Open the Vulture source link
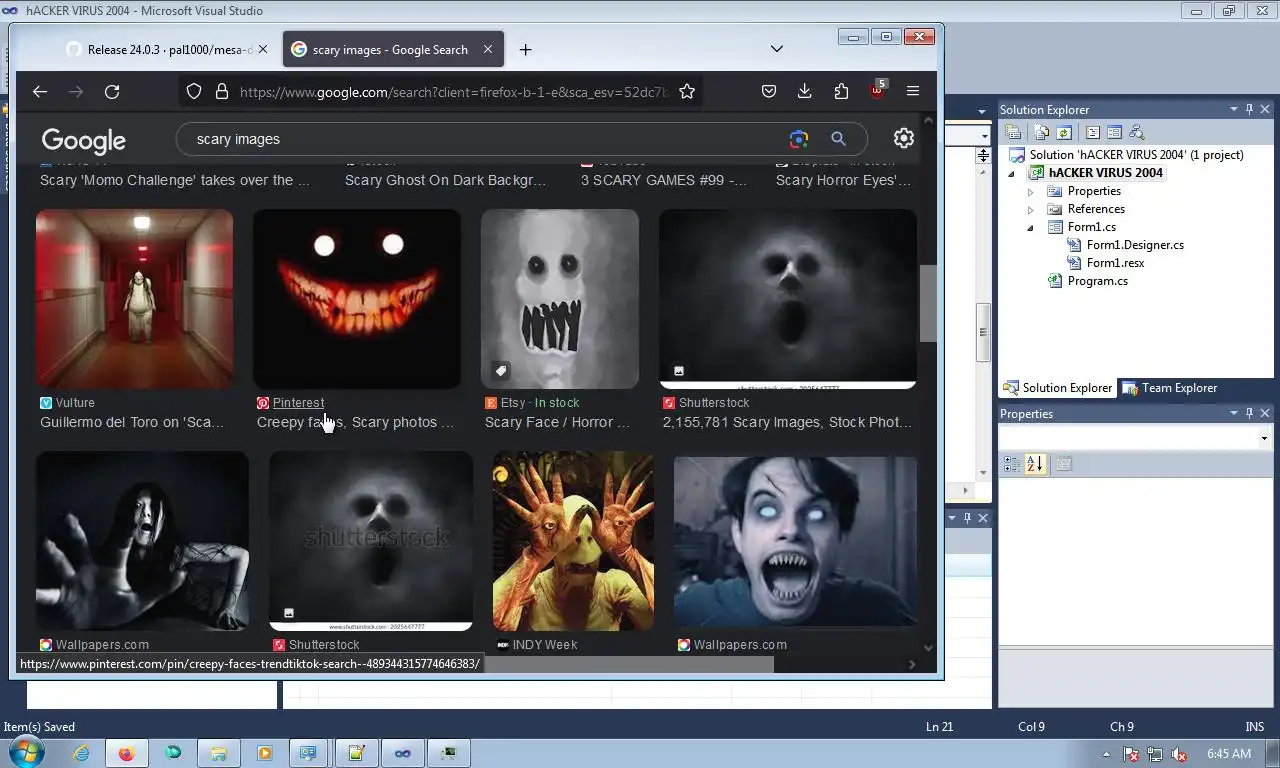 [x=75, y=403]
